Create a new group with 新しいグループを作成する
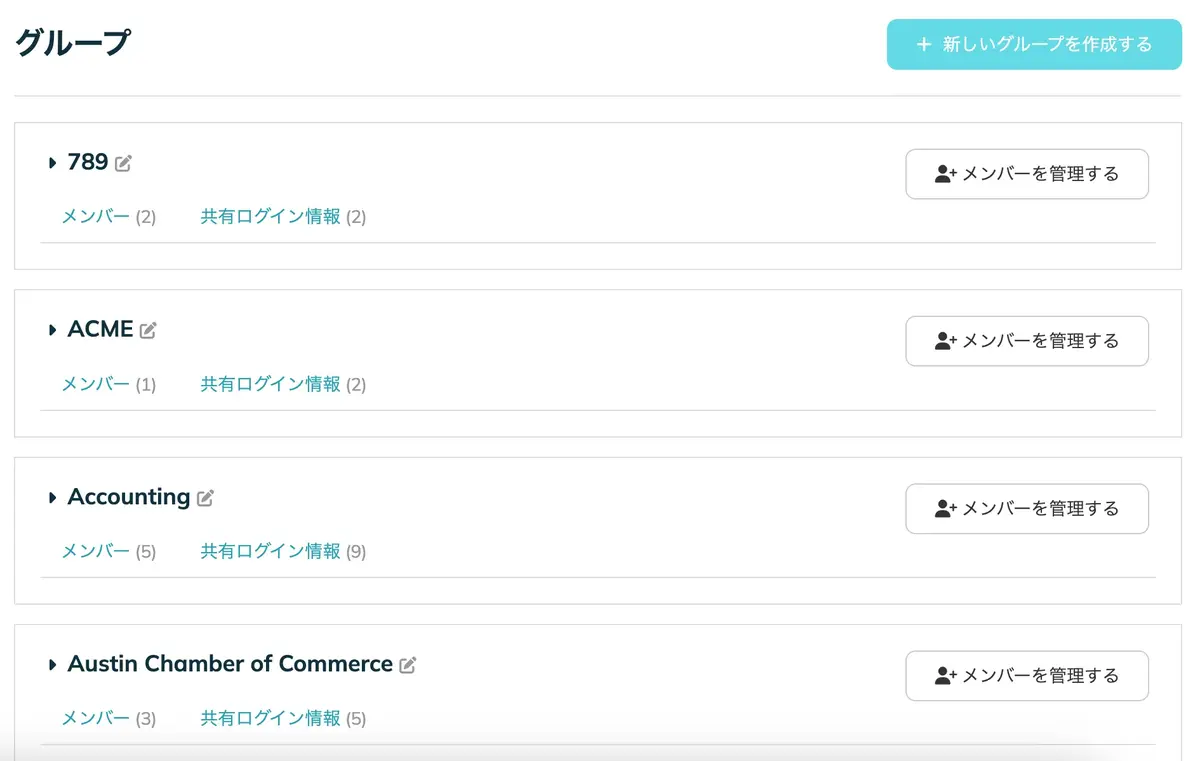 tap(1034, 44)
